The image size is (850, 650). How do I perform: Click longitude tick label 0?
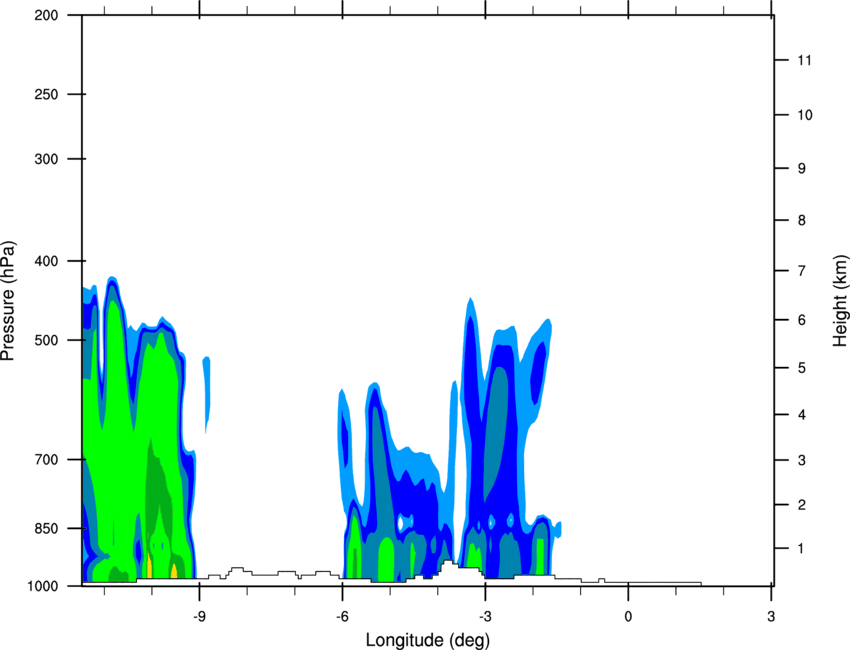click(x=628, y=617)
